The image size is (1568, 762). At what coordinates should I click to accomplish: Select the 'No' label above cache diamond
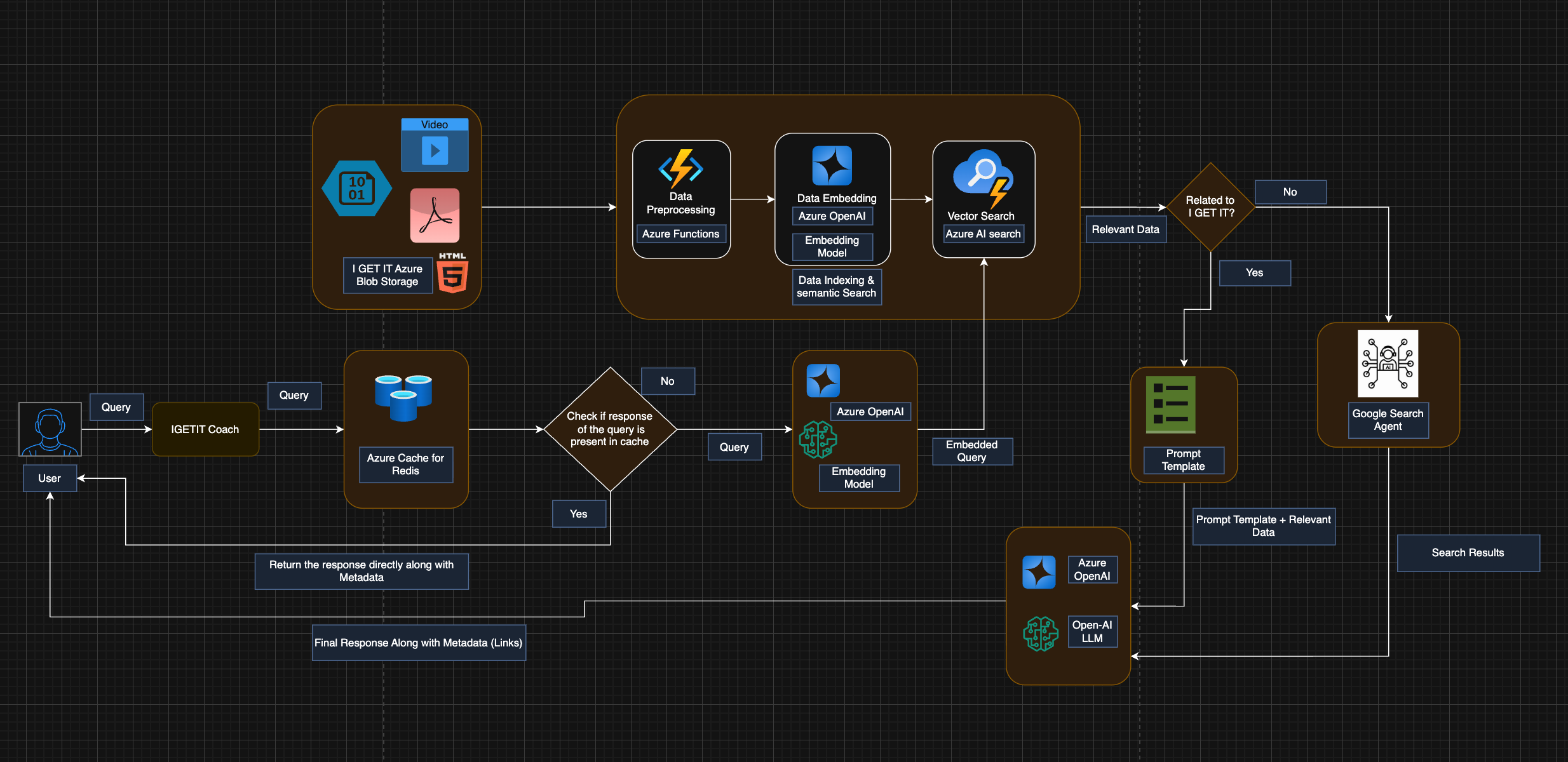[667, 381]
